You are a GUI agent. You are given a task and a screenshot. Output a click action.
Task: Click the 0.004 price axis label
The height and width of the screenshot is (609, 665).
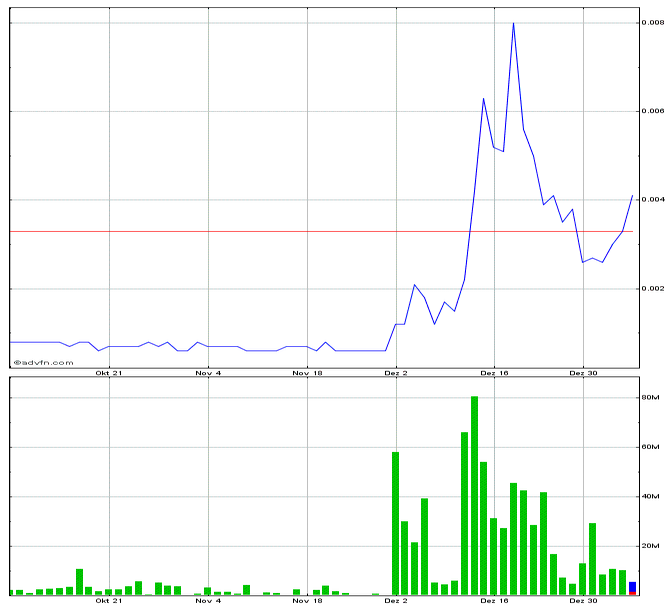(x=652, y=199)
